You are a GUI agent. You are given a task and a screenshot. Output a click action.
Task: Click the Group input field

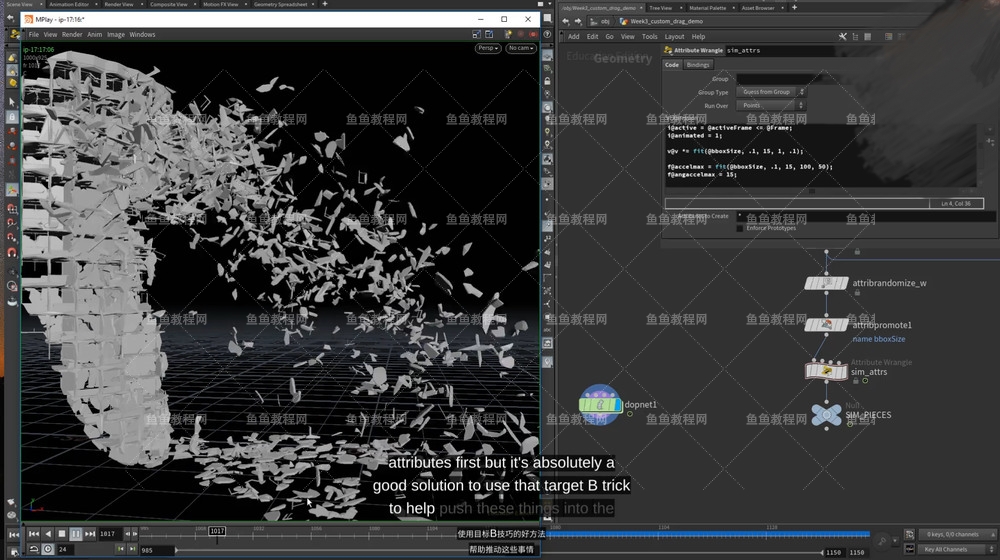tap(788, 78)
